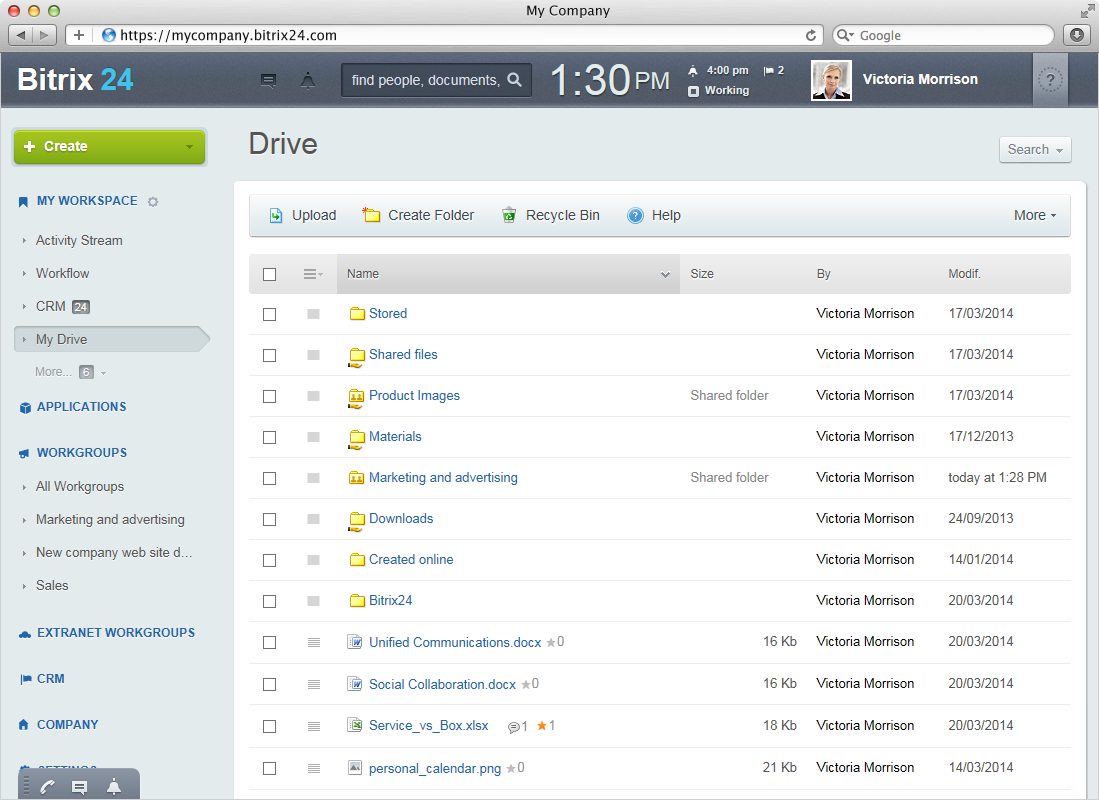Click the phone icon in the bottom bar

(x=47, y=787)
